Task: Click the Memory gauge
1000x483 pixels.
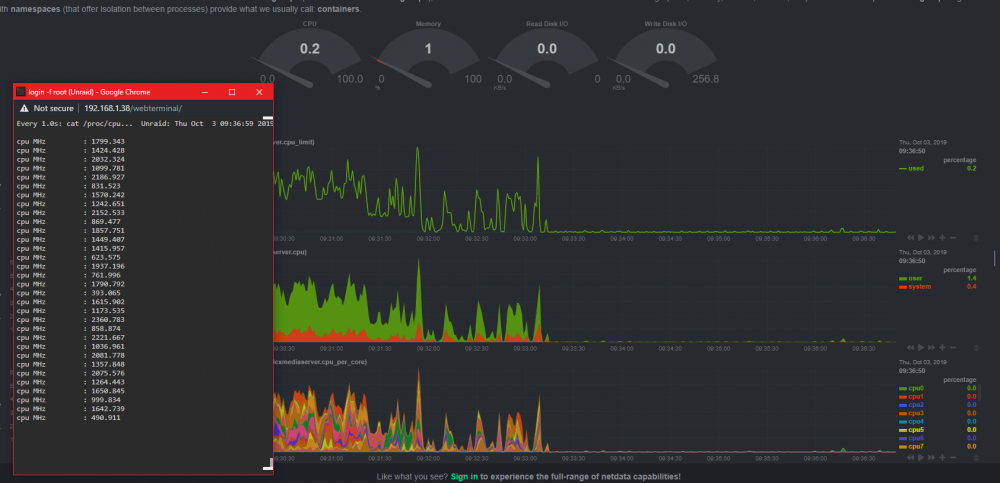Action: coord(429,56)
